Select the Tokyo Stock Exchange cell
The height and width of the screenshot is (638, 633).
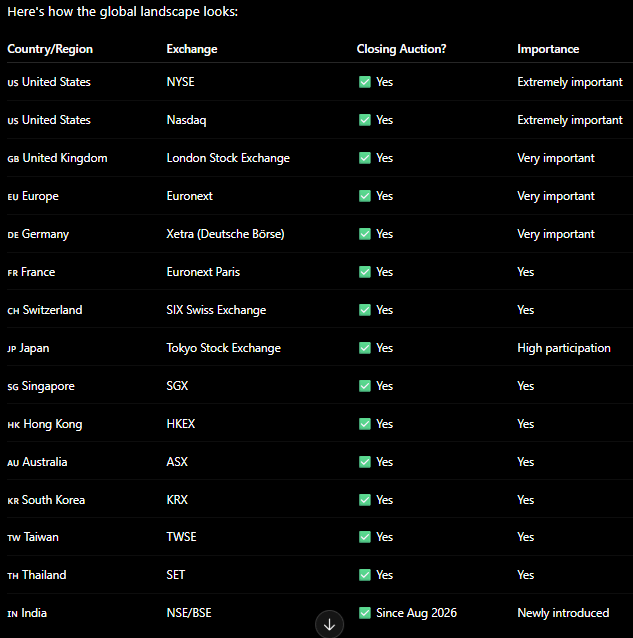pos(224,348)
